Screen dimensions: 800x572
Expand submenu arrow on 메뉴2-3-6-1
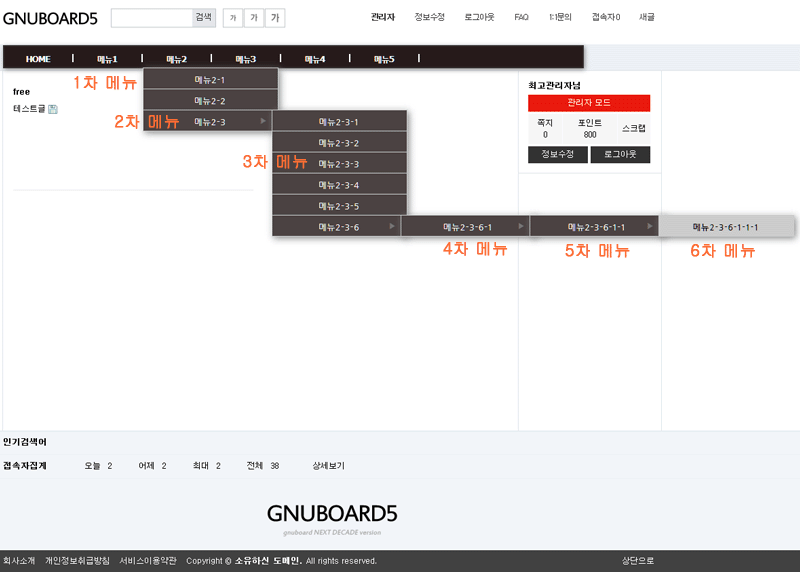(x=521, y=227)
